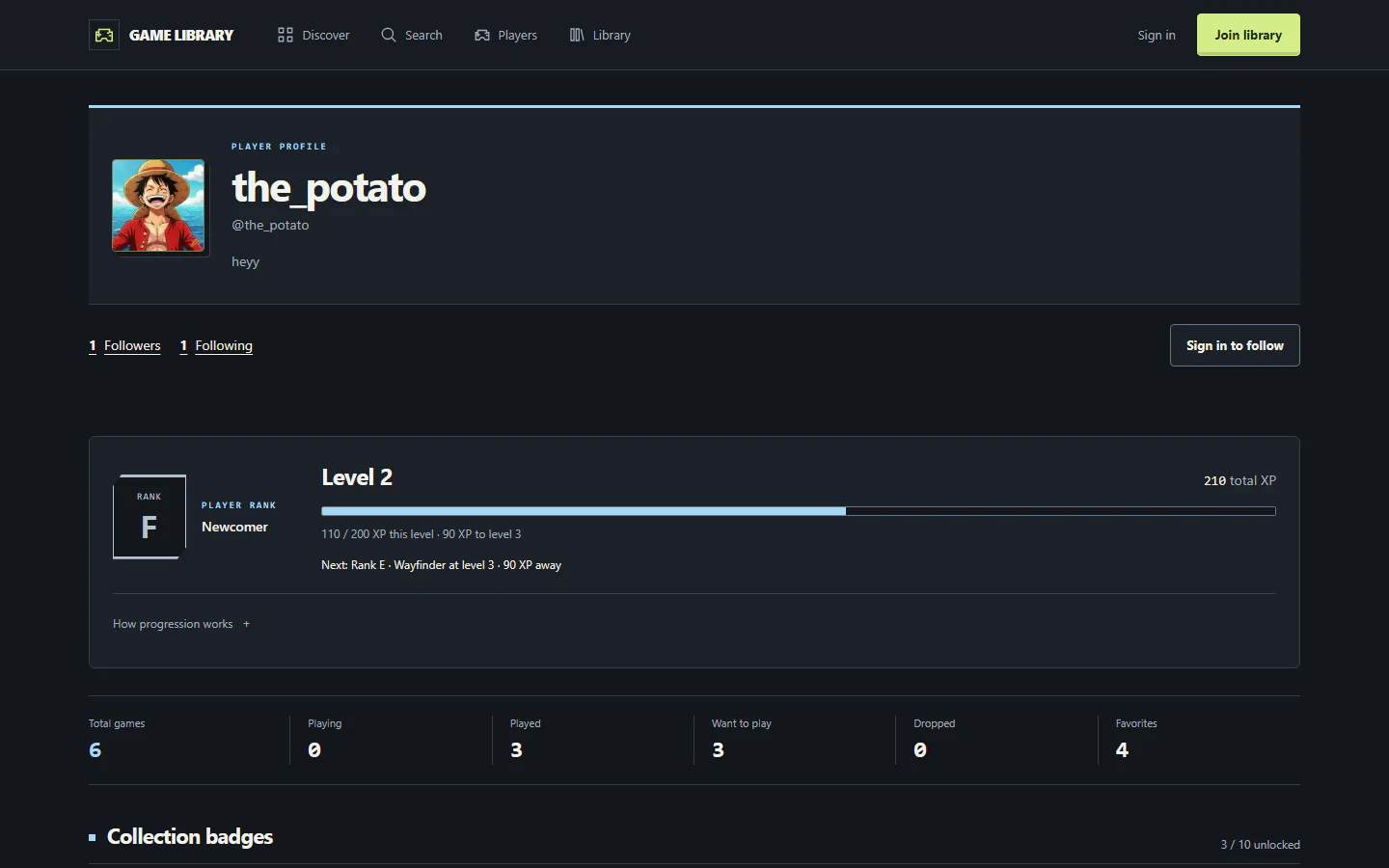This screenshot has height=868, width=1389.
Task: Click the Sign in to follow button
Action: [1235, 345]
